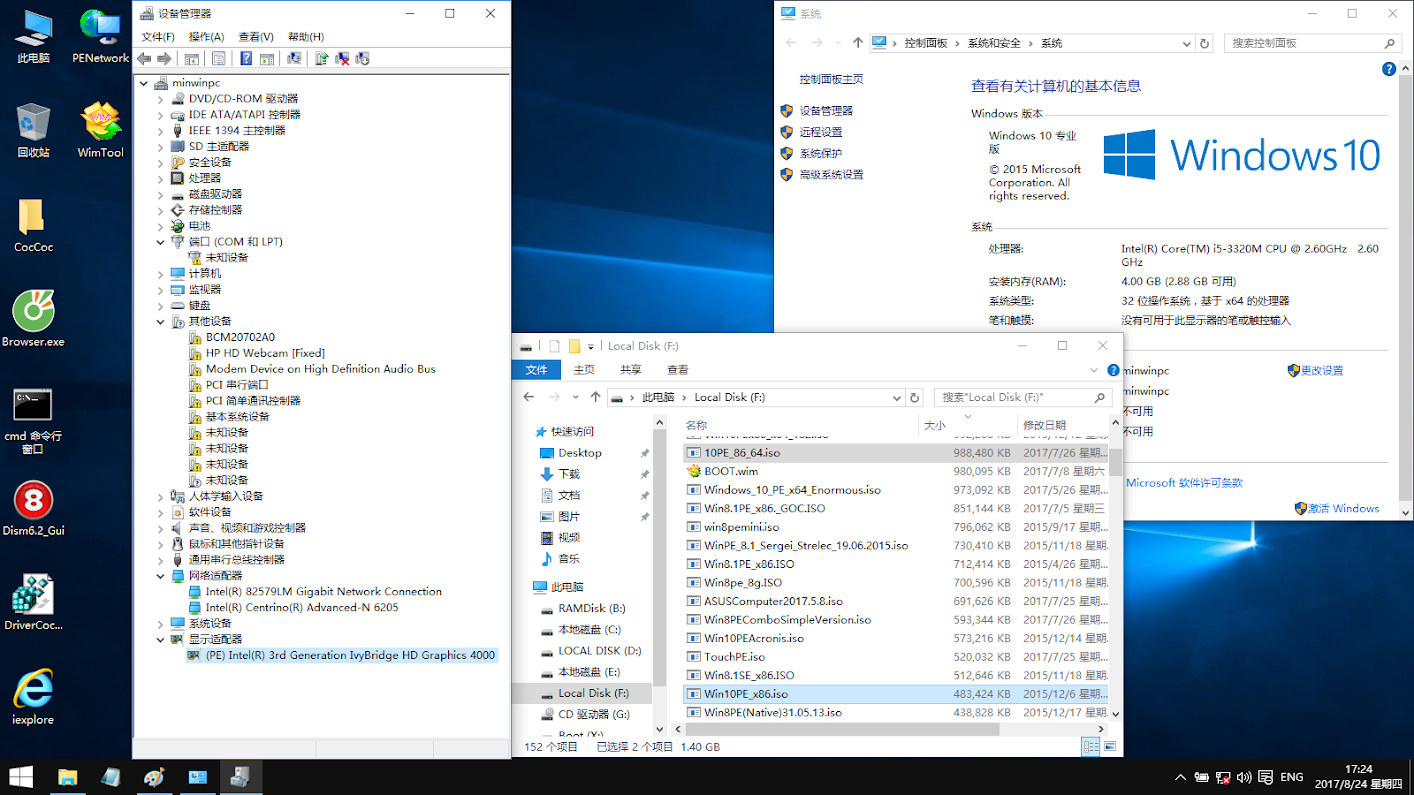The height and width of the screenshot is (795, 1414).
Task: Click the toolbar icon with the down arrow in Device Manager
Action: pos(363,59)
